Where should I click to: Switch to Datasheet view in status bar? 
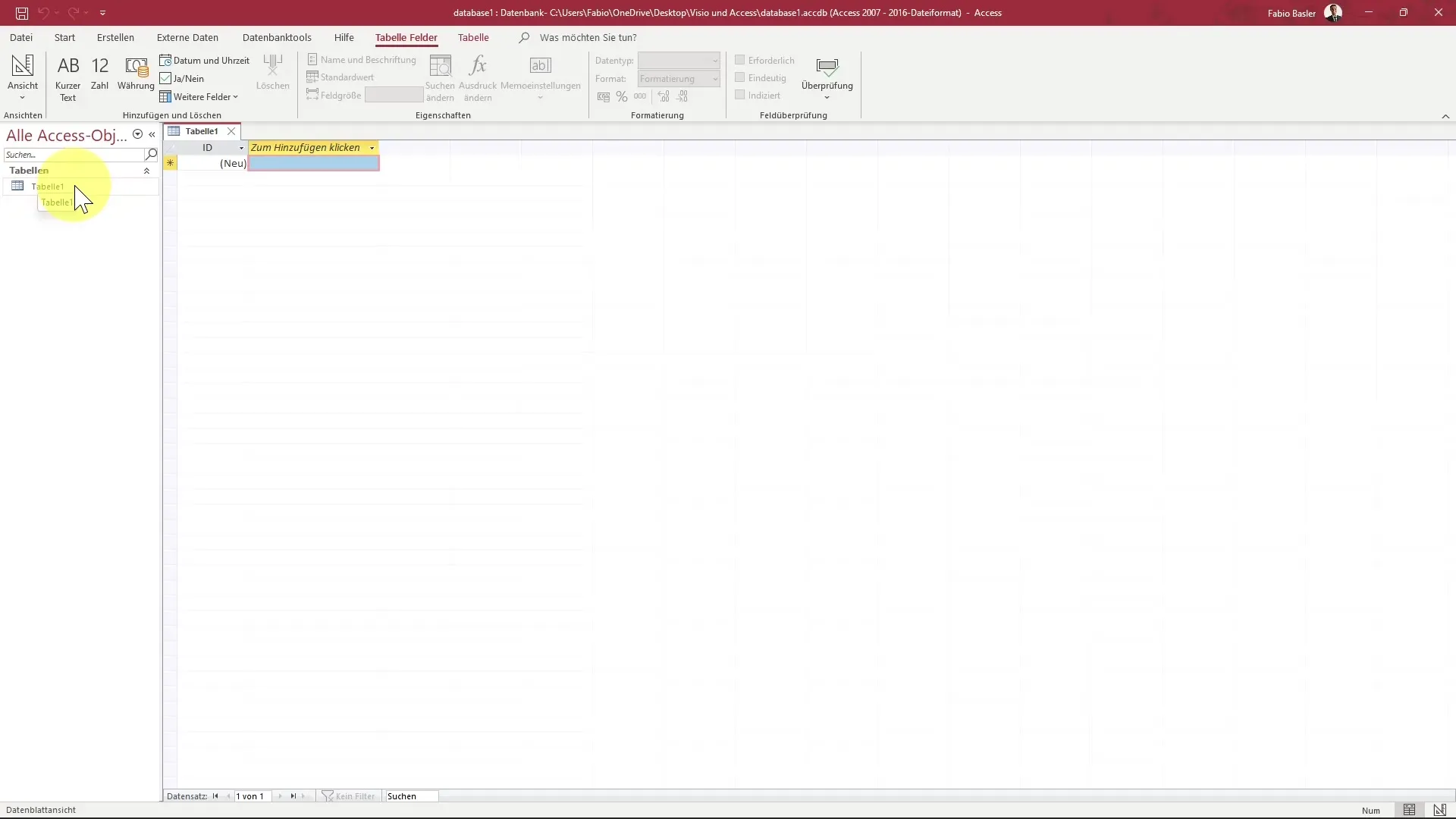(x=1409, y=810)
